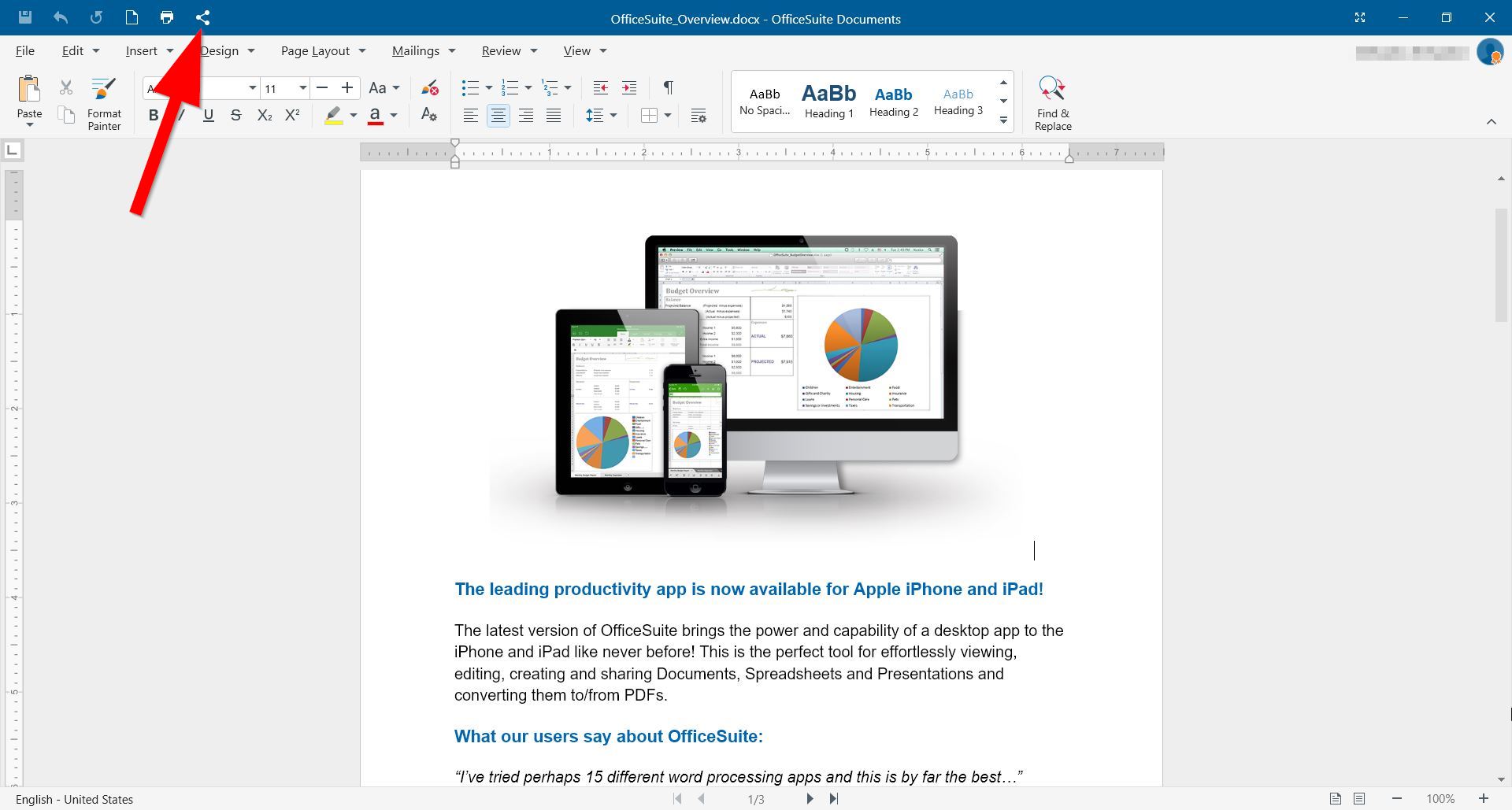The image size is (1512, 810).
Task: Open the Page Layout menu
Action: (x=323, y=51)
